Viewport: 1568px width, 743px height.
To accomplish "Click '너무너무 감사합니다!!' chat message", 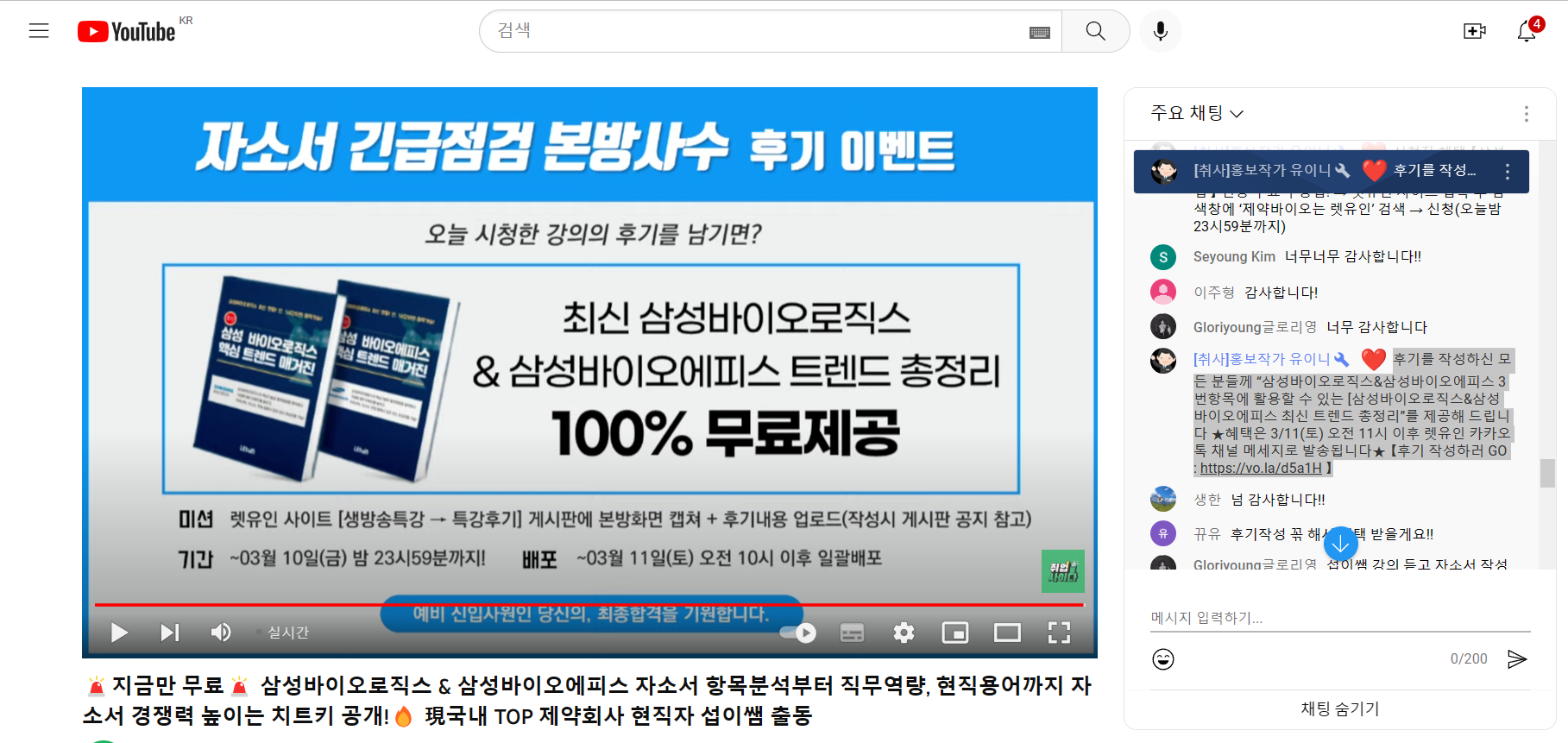I will click(1353, 257).
